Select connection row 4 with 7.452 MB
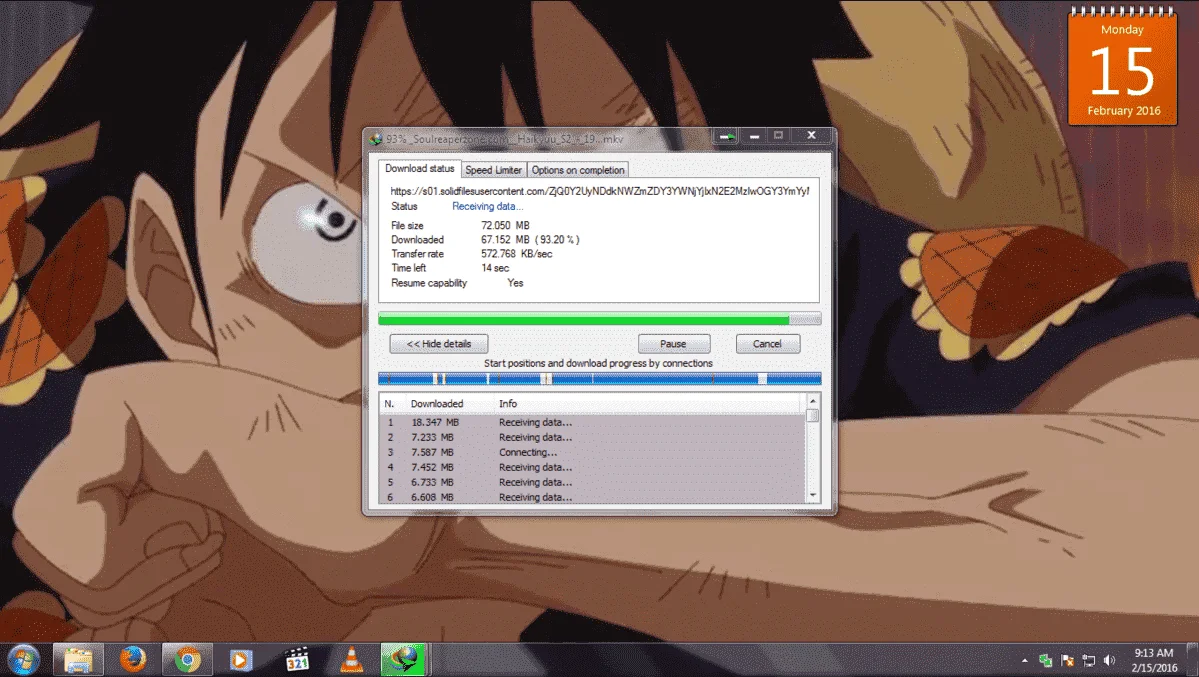Screen dimensions: 1199x677 coord(593,467)
